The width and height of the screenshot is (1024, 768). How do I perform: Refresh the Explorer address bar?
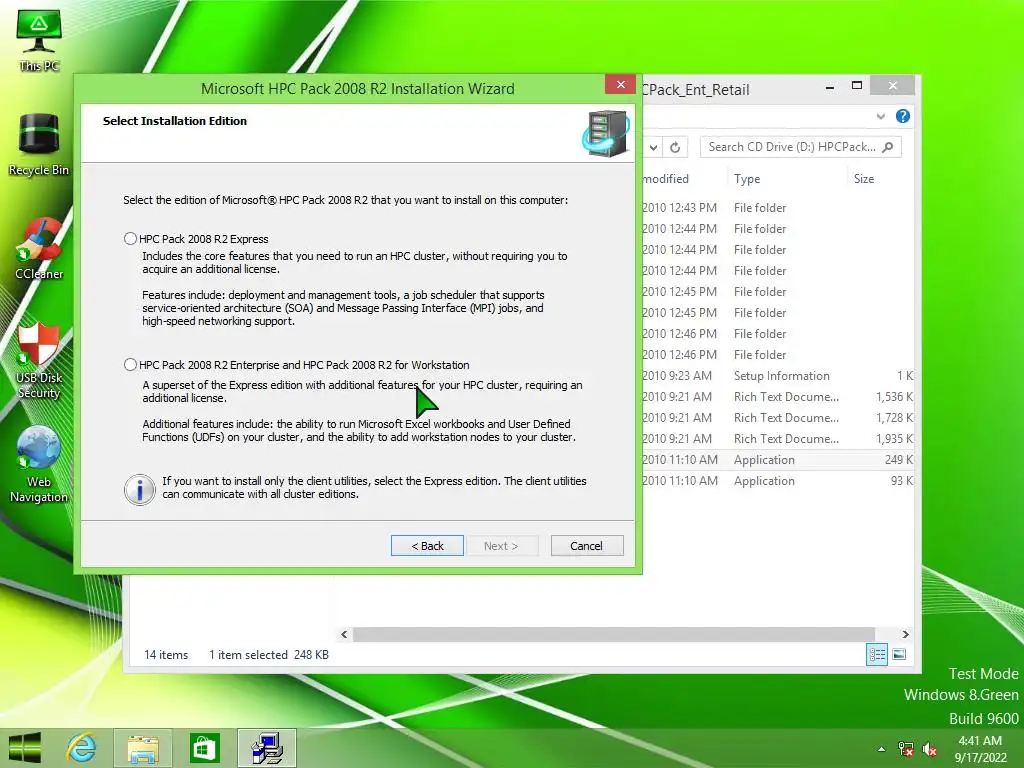point(675,147)
